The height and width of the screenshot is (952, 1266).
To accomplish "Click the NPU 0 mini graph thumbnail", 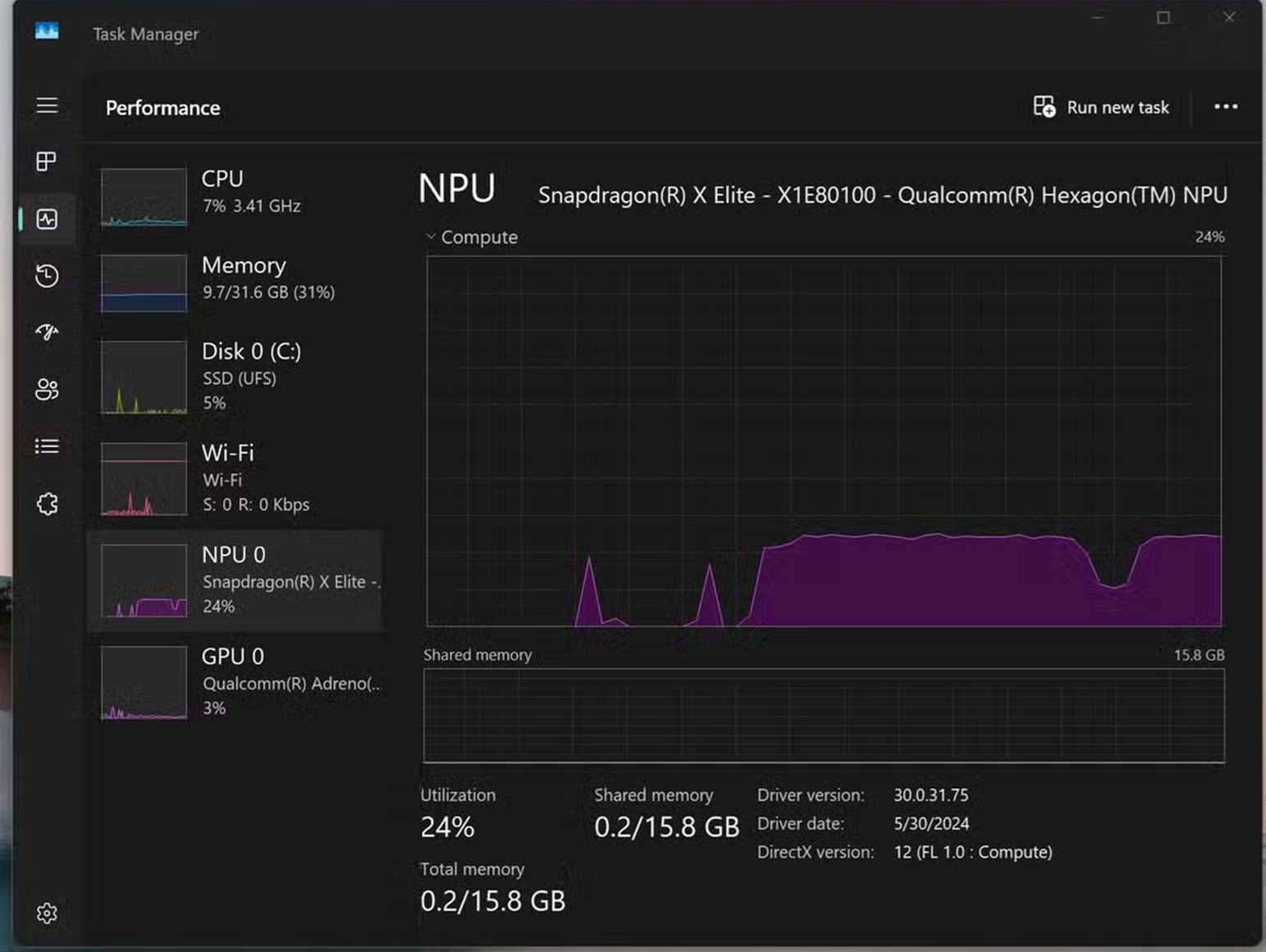I will click(x=144, y=581).
